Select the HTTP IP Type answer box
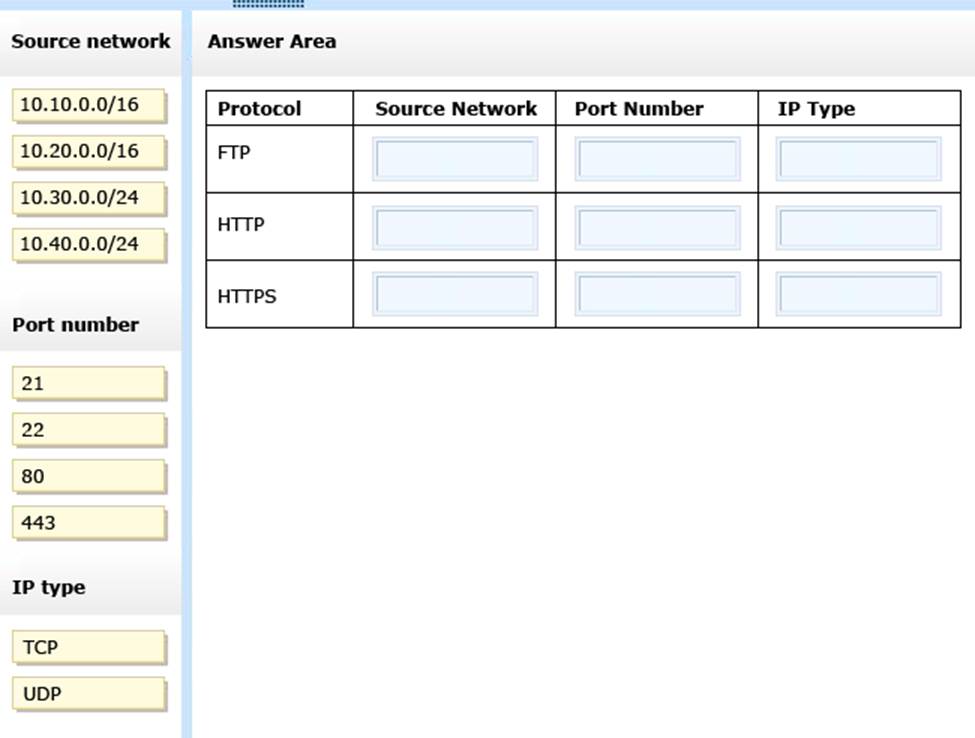 coord(859,227)
